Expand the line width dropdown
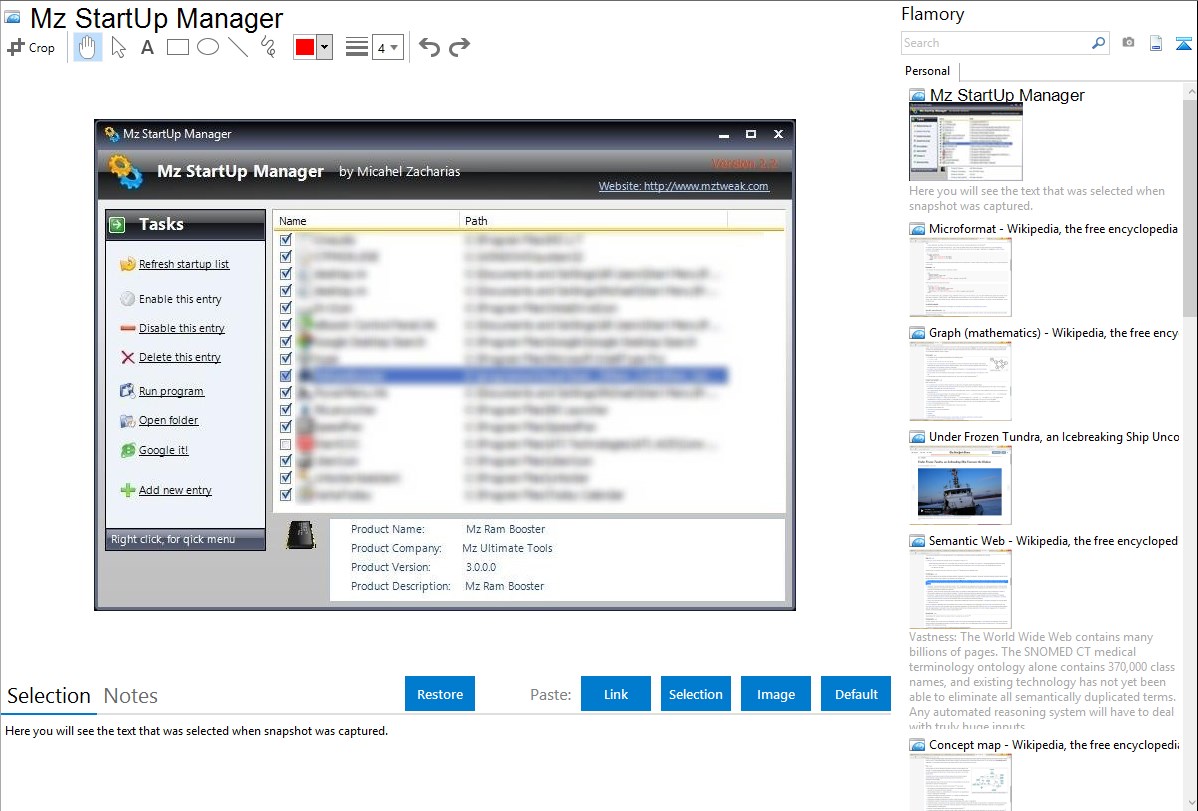1198x811 pixels. 387,47
